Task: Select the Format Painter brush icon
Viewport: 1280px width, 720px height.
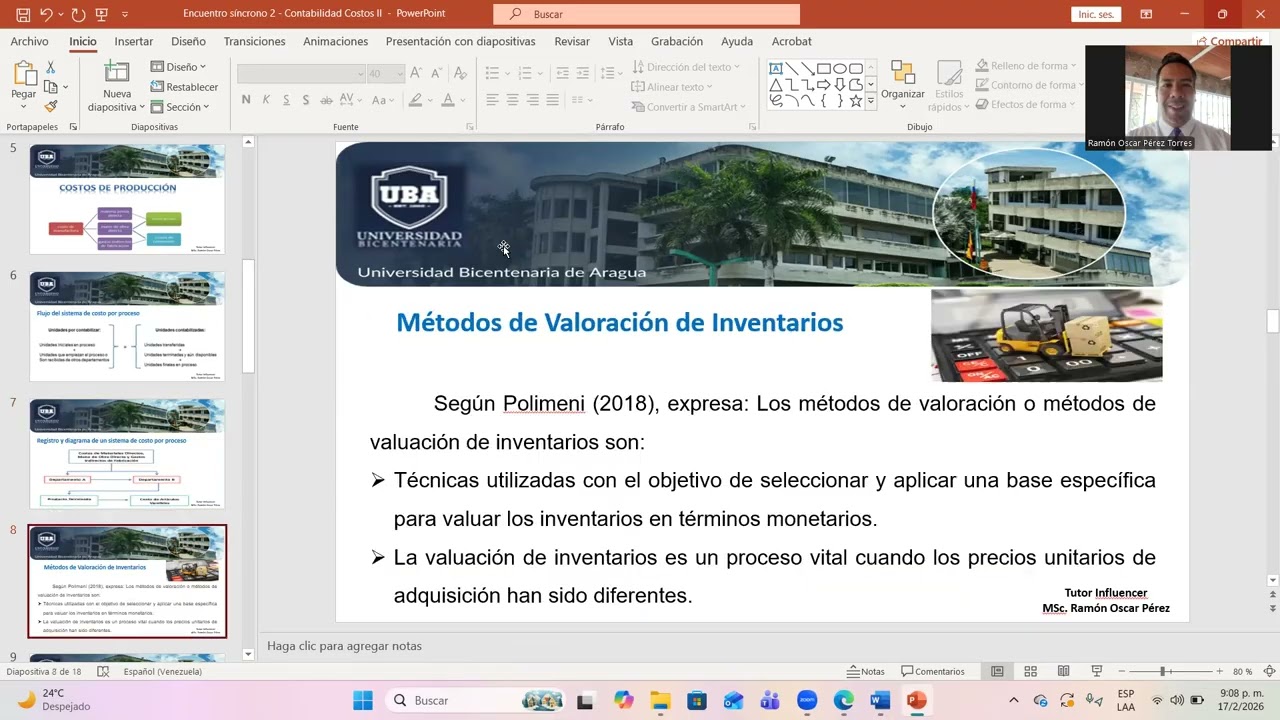Action: click(50, 106)
